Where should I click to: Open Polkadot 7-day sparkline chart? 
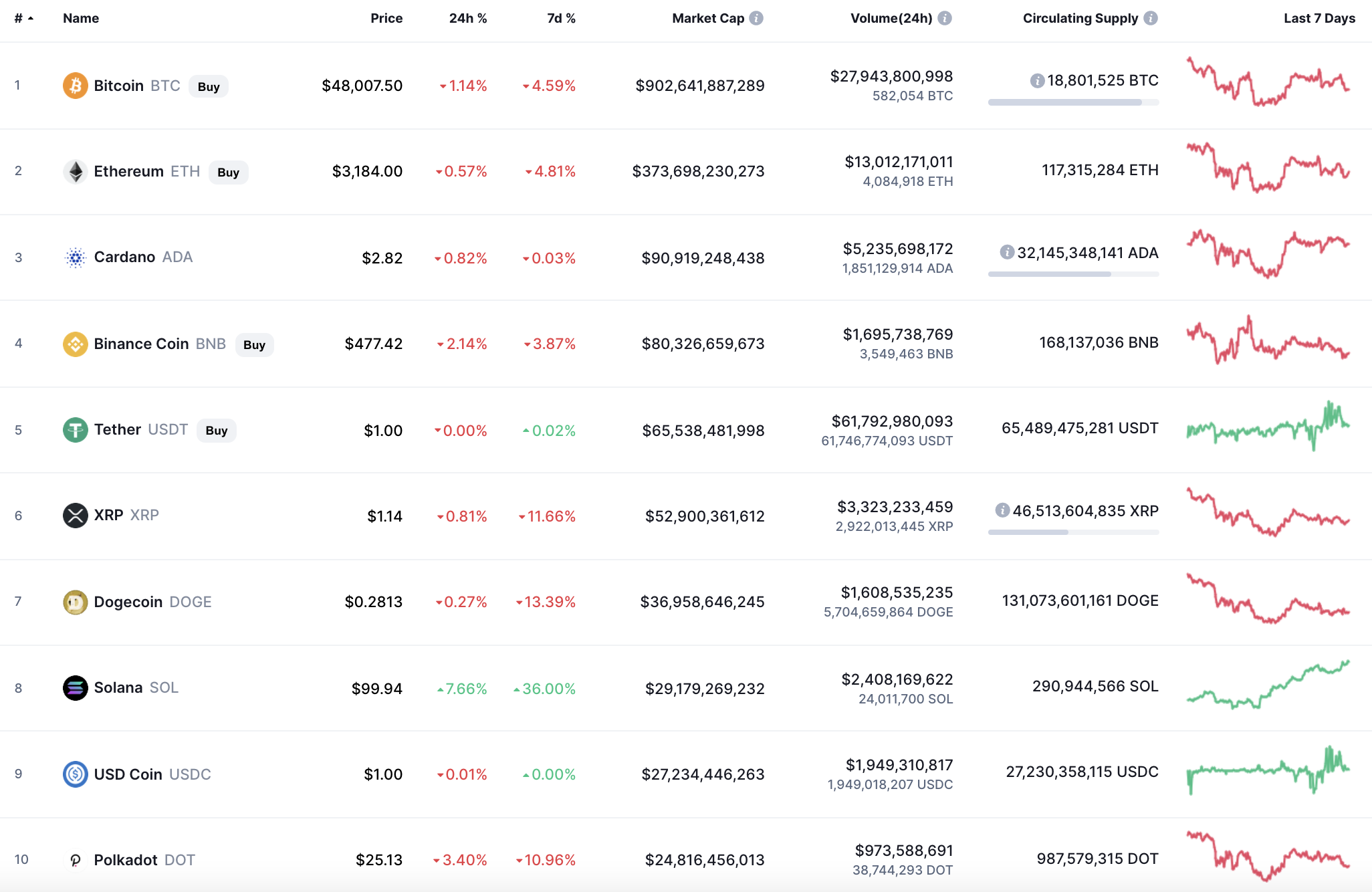pos(1268,856)
